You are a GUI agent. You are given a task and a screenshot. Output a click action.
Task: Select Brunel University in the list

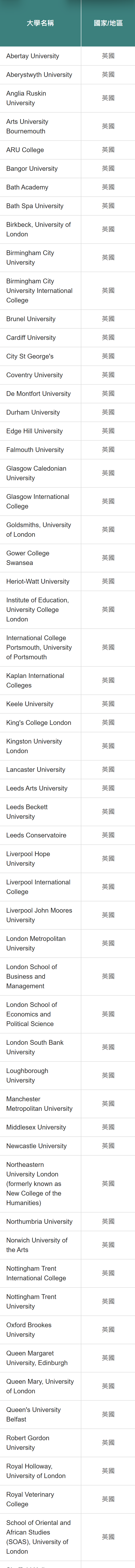pyautogui.click(x=30, y=319)
